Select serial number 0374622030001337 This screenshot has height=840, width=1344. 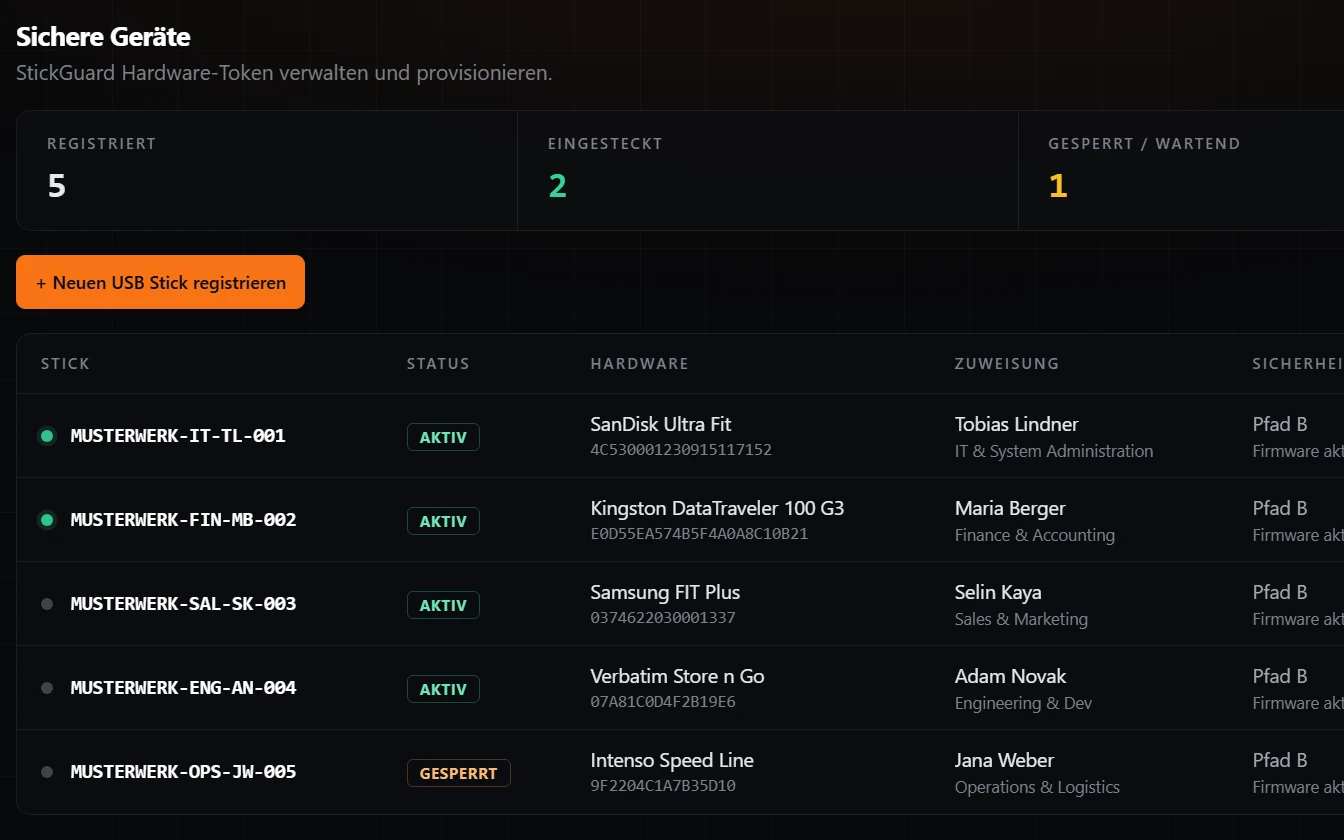pos(663,618)
